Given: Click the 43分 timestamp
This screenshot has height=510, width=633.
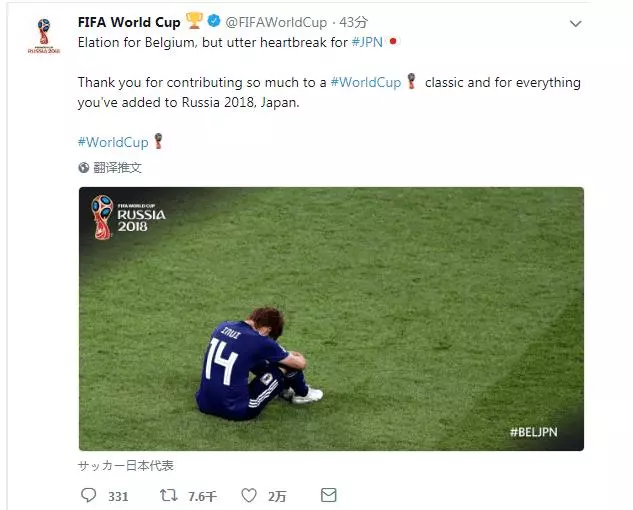Looking at the screenshot, I should click(x=353, y=22).
